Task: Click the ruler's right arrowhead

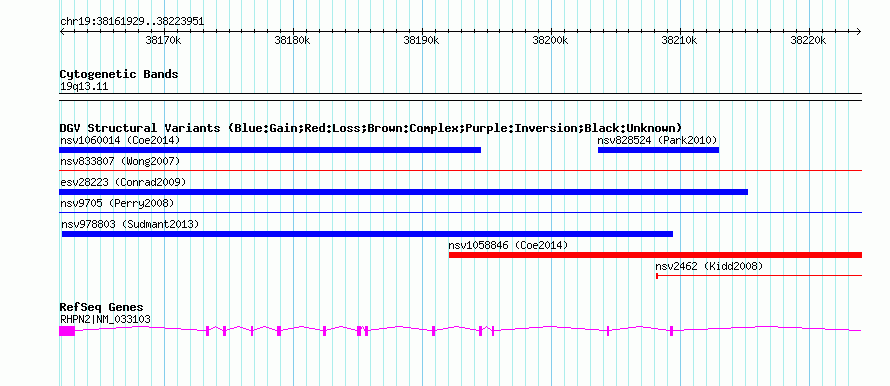Action: point(859,31)
